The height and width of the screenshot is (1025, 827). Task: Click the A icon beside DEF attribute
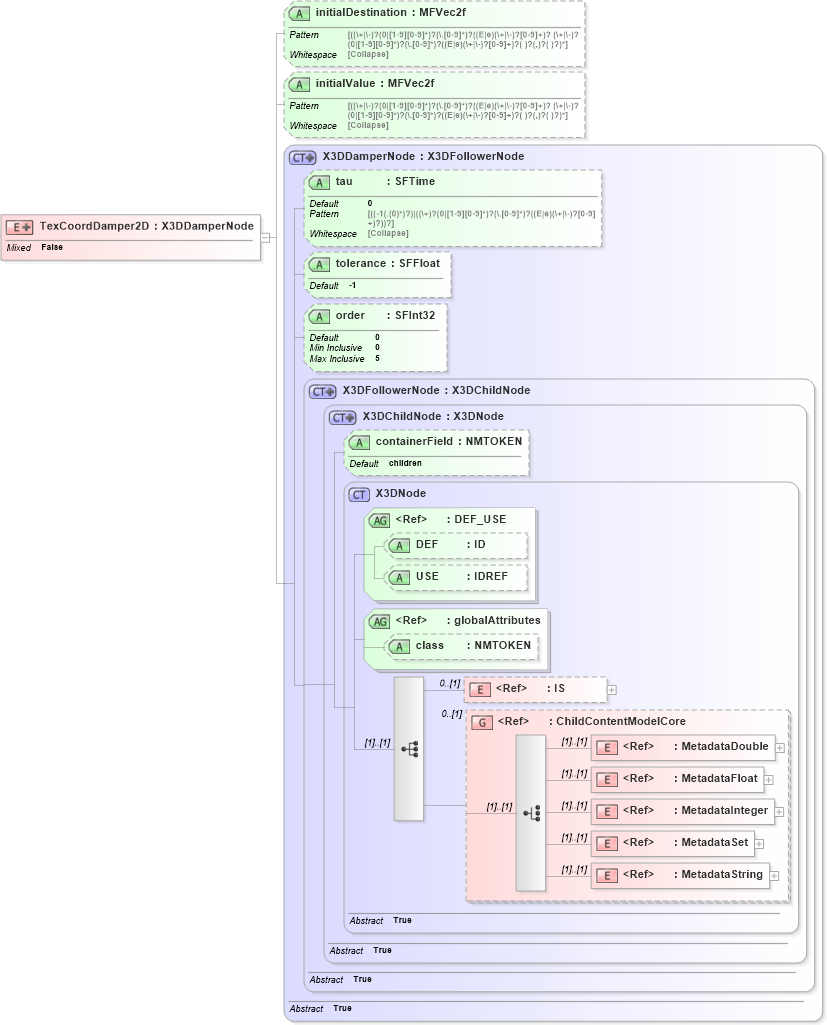point(399,545)
